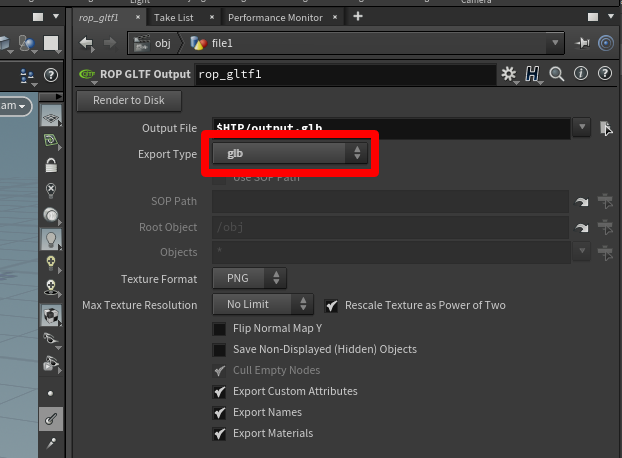Open the Performance Monitor tab

coord(275,17)
